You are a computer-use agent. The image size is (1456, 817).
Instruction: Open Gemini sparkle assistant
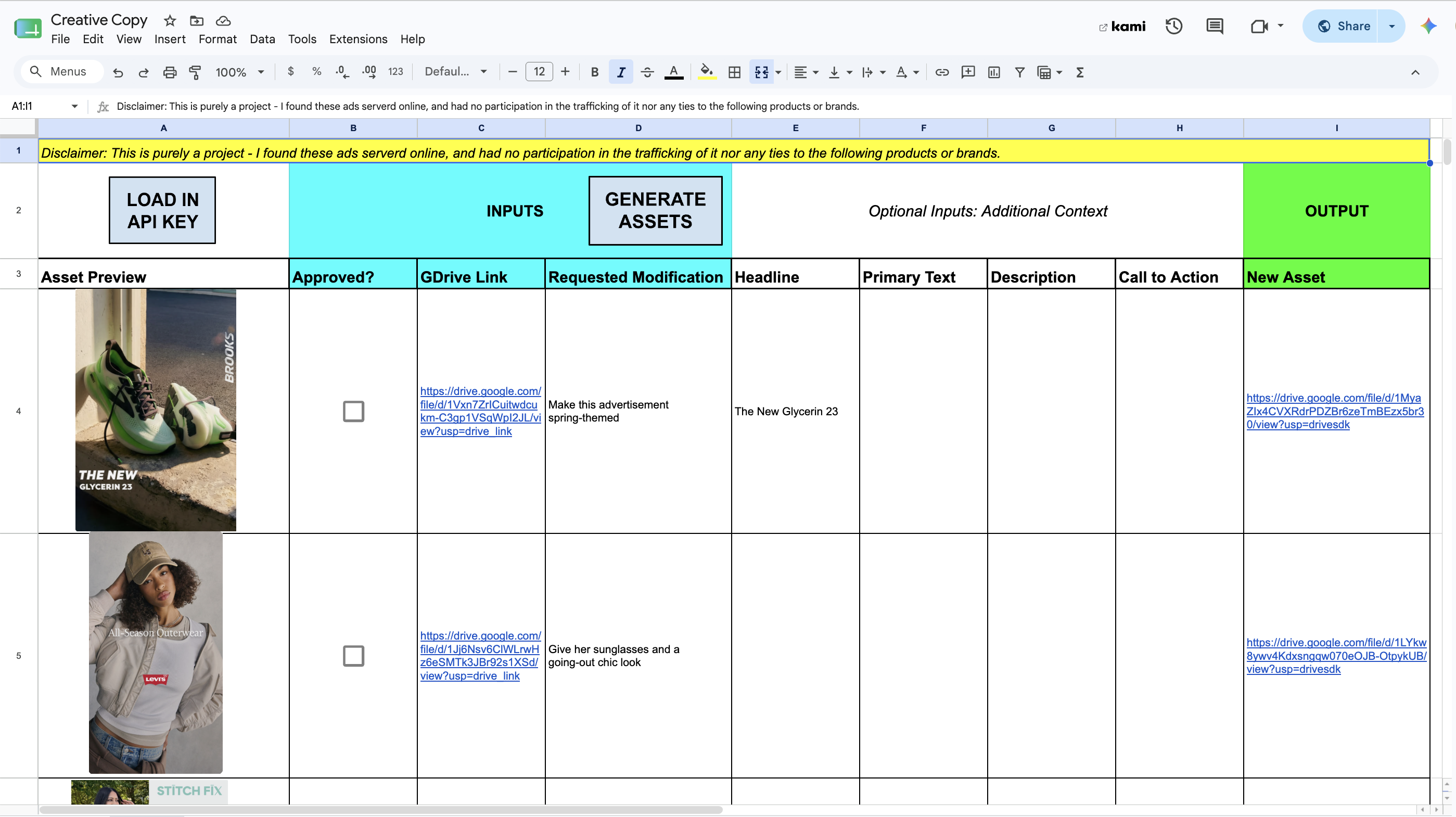click(x=1428, y=26)
